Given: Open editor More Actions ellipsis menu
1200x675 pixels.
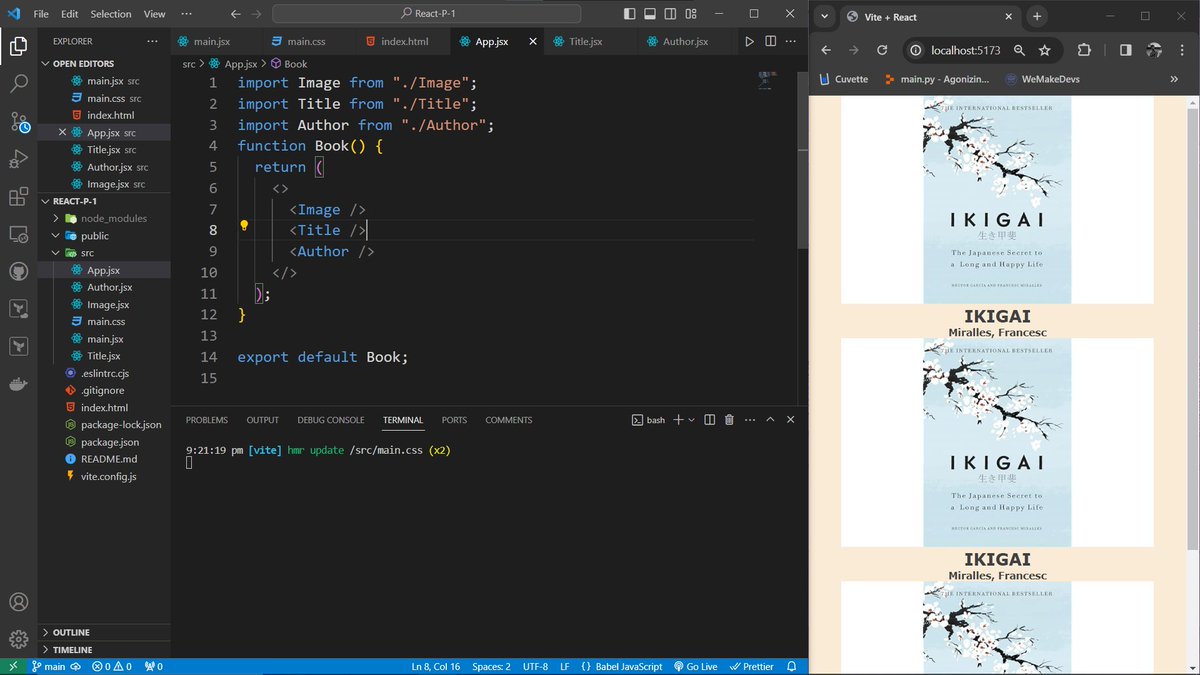Looking at the screenshot, I should 792,41.
